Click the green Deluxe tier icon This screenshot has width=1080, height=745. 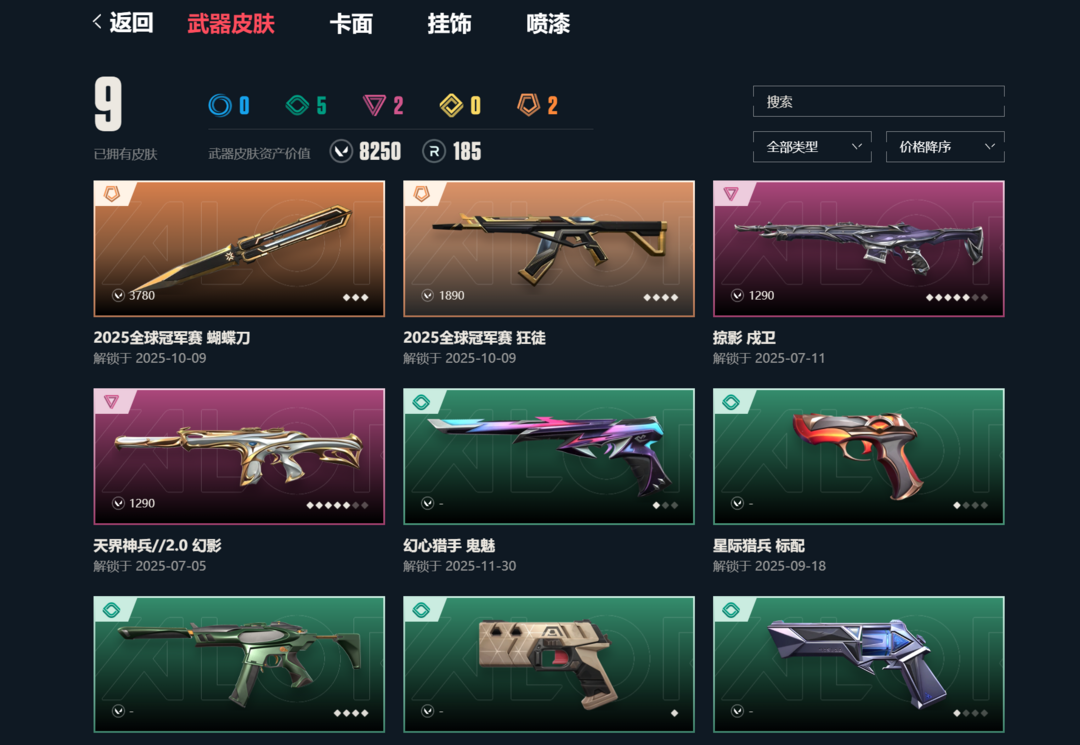[298, 105]
